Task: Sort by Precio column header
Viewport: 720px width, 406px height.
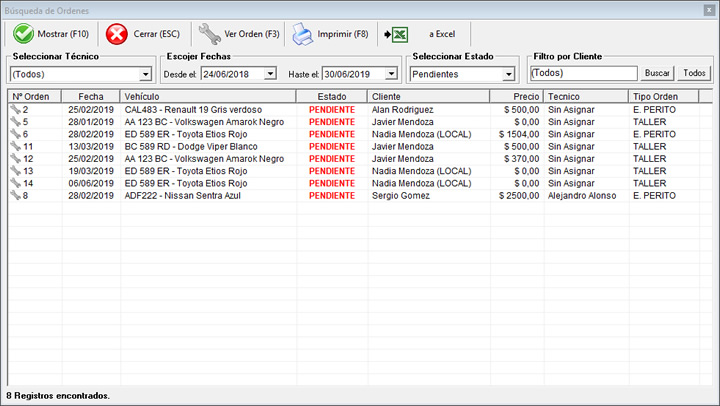Action: pyautogui.click(x=517, y=96)
